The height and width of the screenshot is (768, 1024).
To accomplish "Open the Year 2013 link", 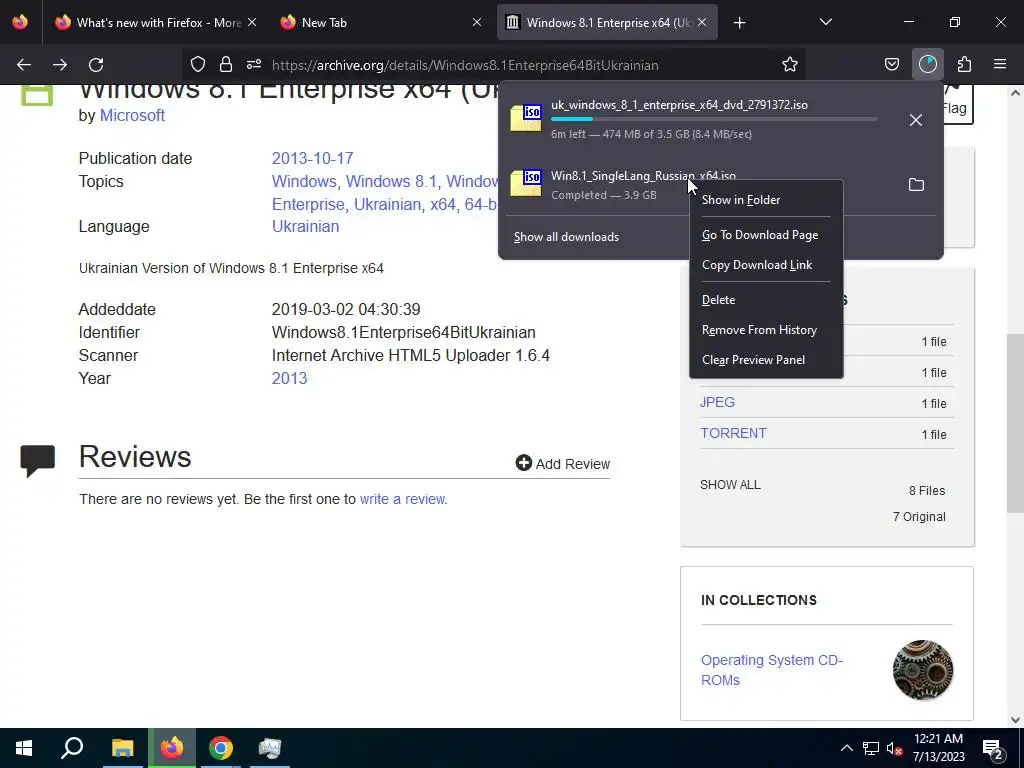I will (x=289, y=379).
